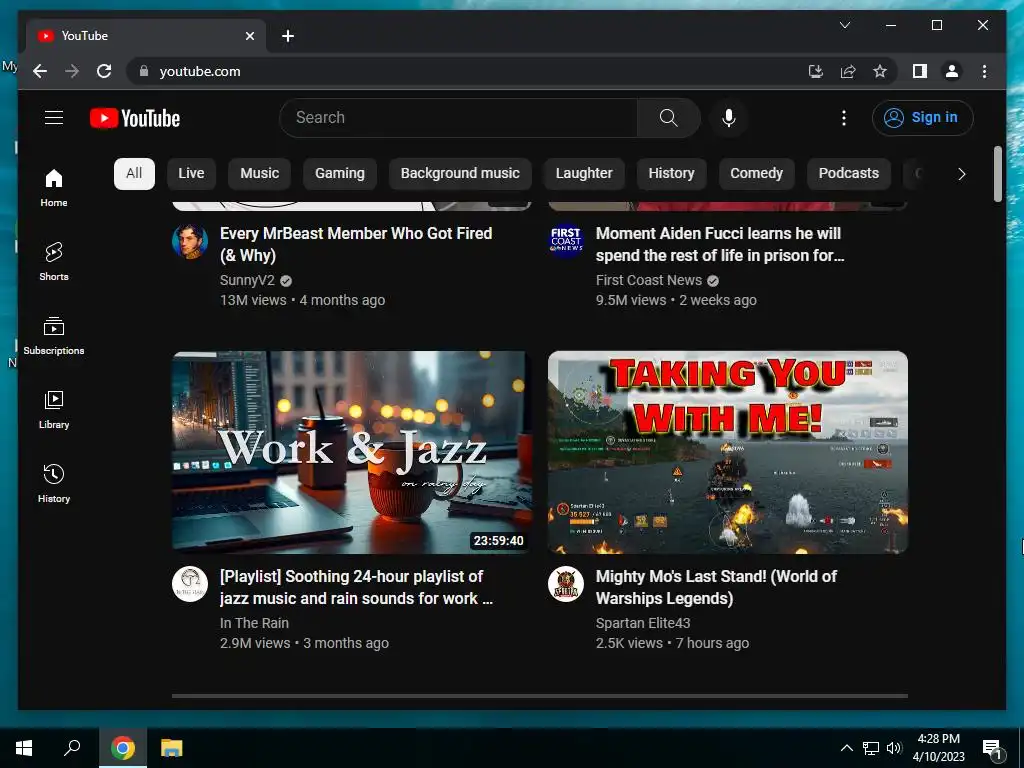Open Shorts from the sidebar
Image resolution: width=1024 pixels, height=768 pixels.
coord(54,261)
